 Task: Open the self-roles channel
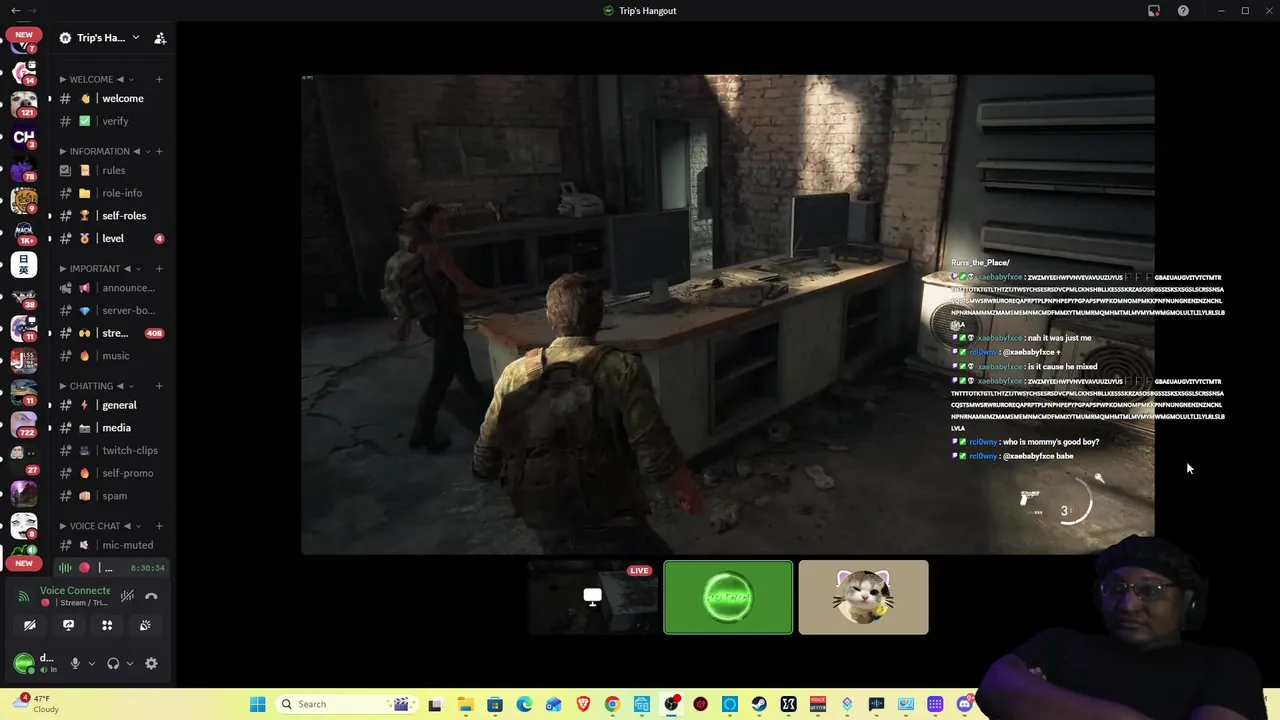click(112, 216)
